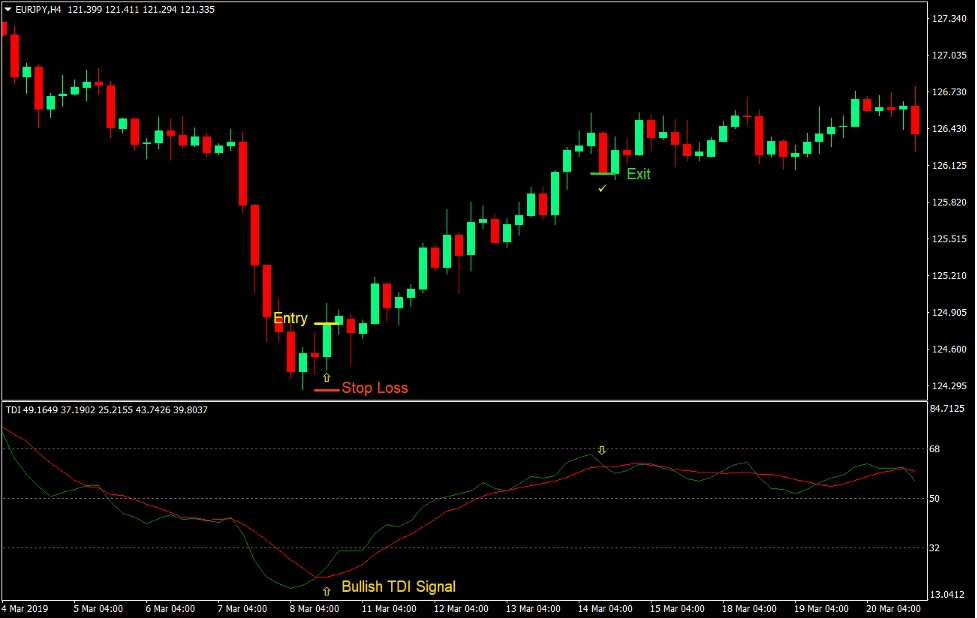Select the Exit text label
The height and width of the screenshot is (618, 977).
638,173
